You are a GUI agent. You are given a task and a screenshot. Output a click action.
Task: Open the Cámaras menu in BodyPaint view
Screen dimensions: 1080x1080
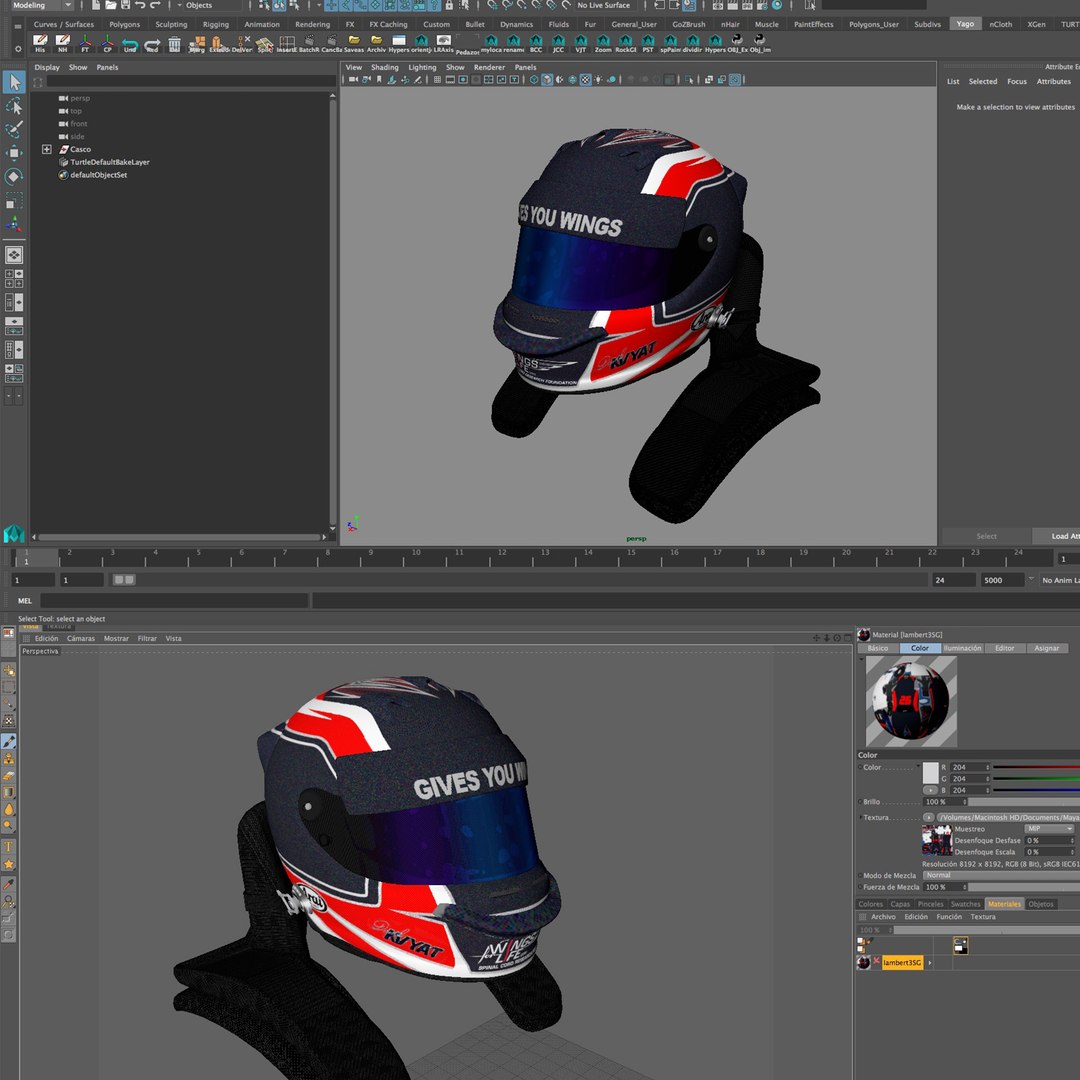point(81,638)
